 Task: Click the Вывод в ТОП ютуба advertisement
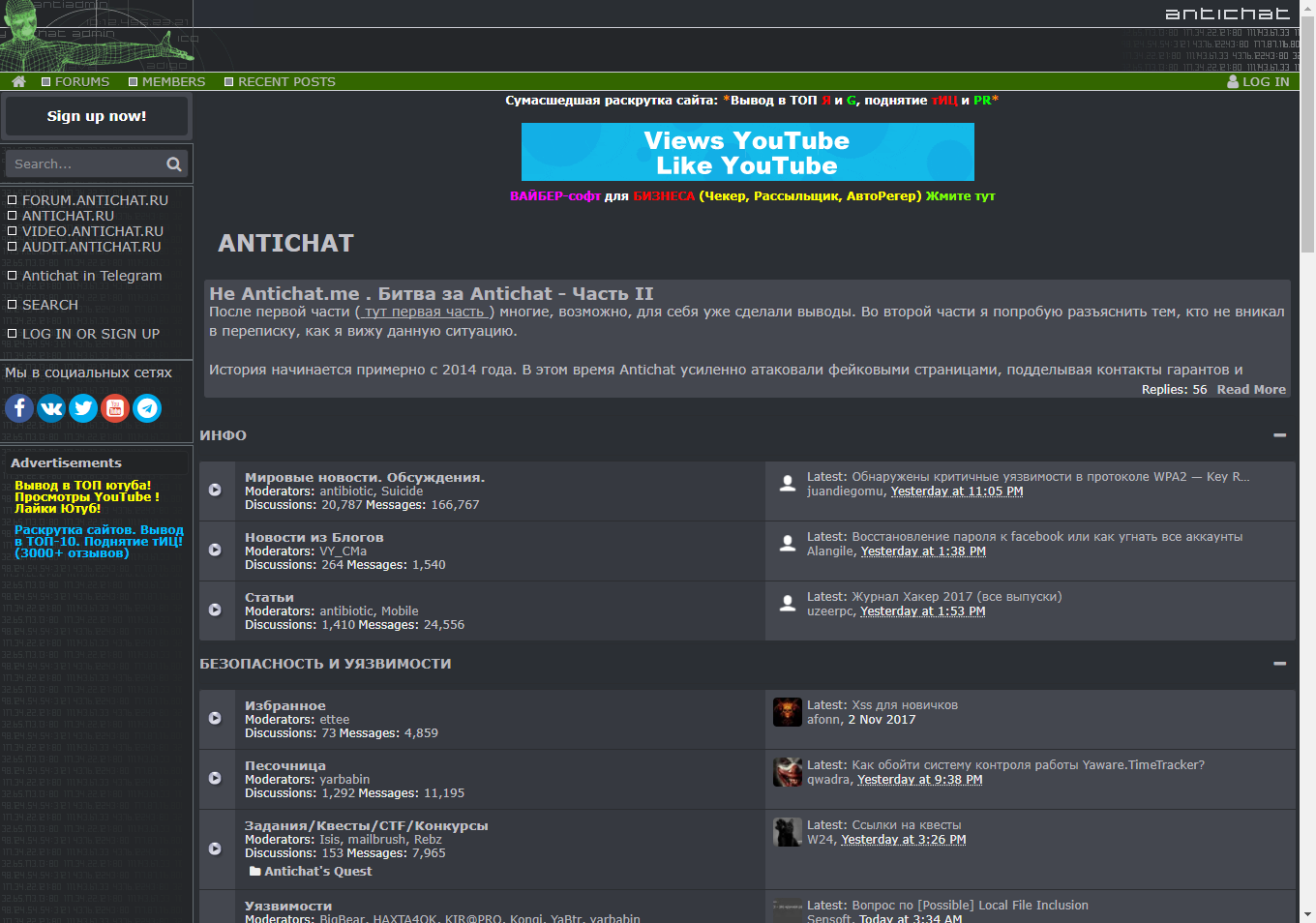tap(87, 497)
